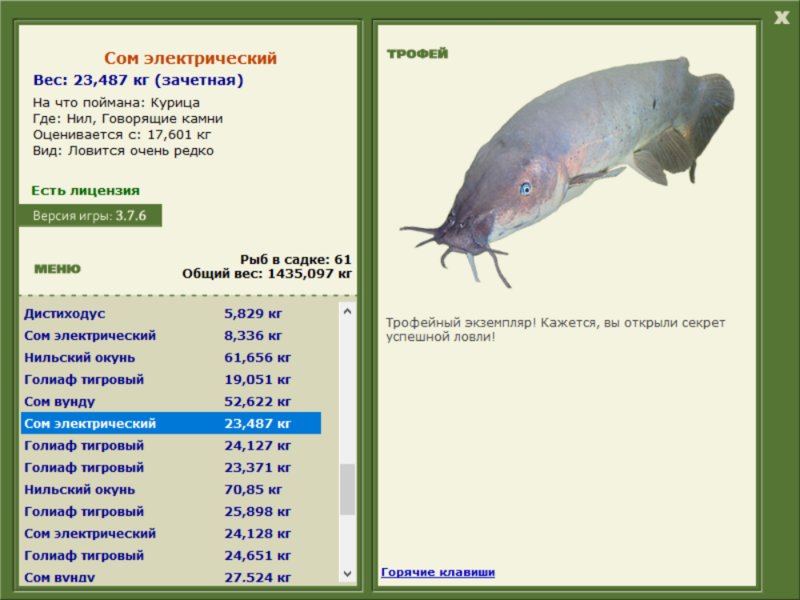
Task: Select Голиаф тигровый weighing 24,651 кг
Action: (170, 556)
